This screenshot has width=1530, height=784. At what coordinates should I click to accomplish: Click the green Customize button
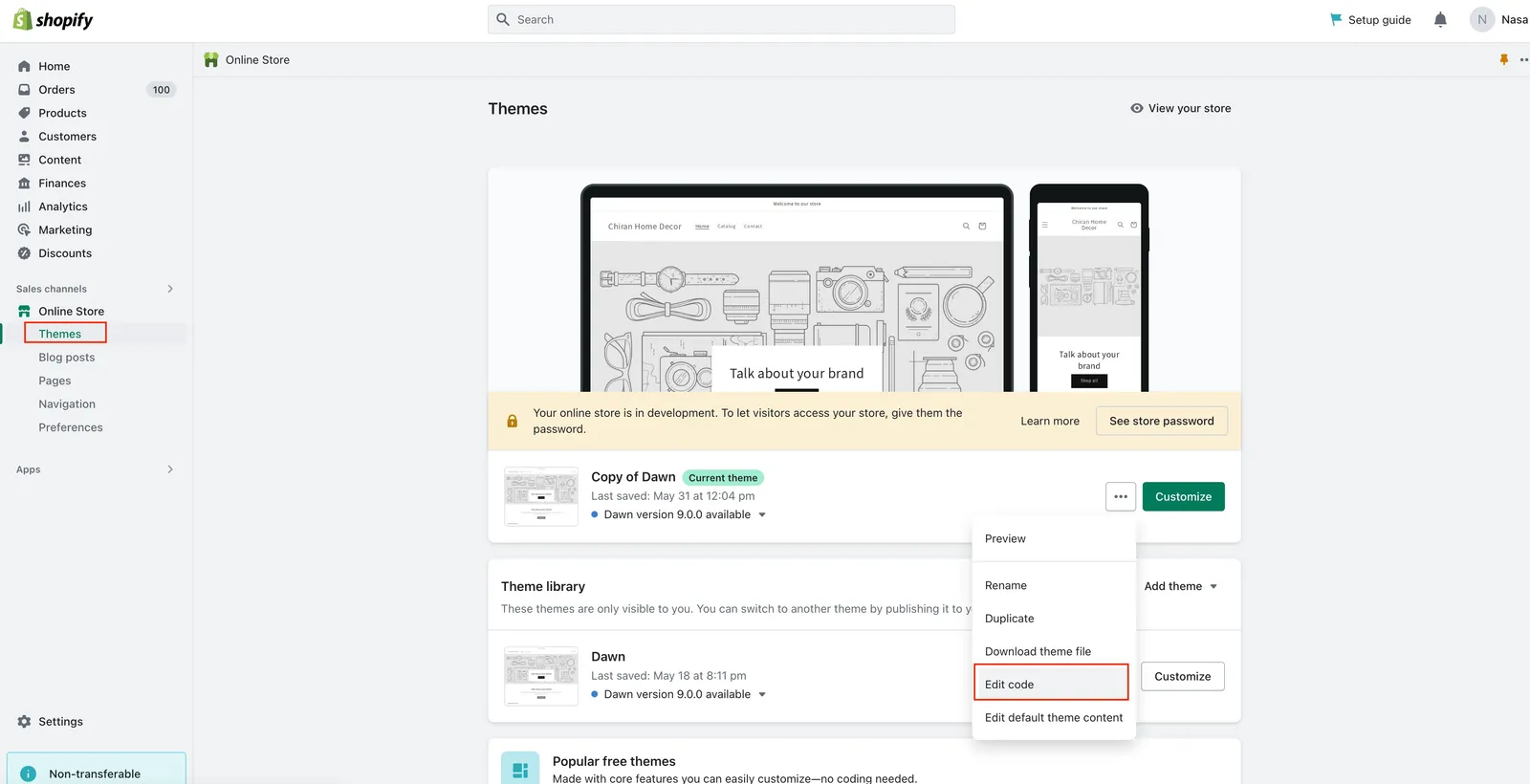(1183, 496)
